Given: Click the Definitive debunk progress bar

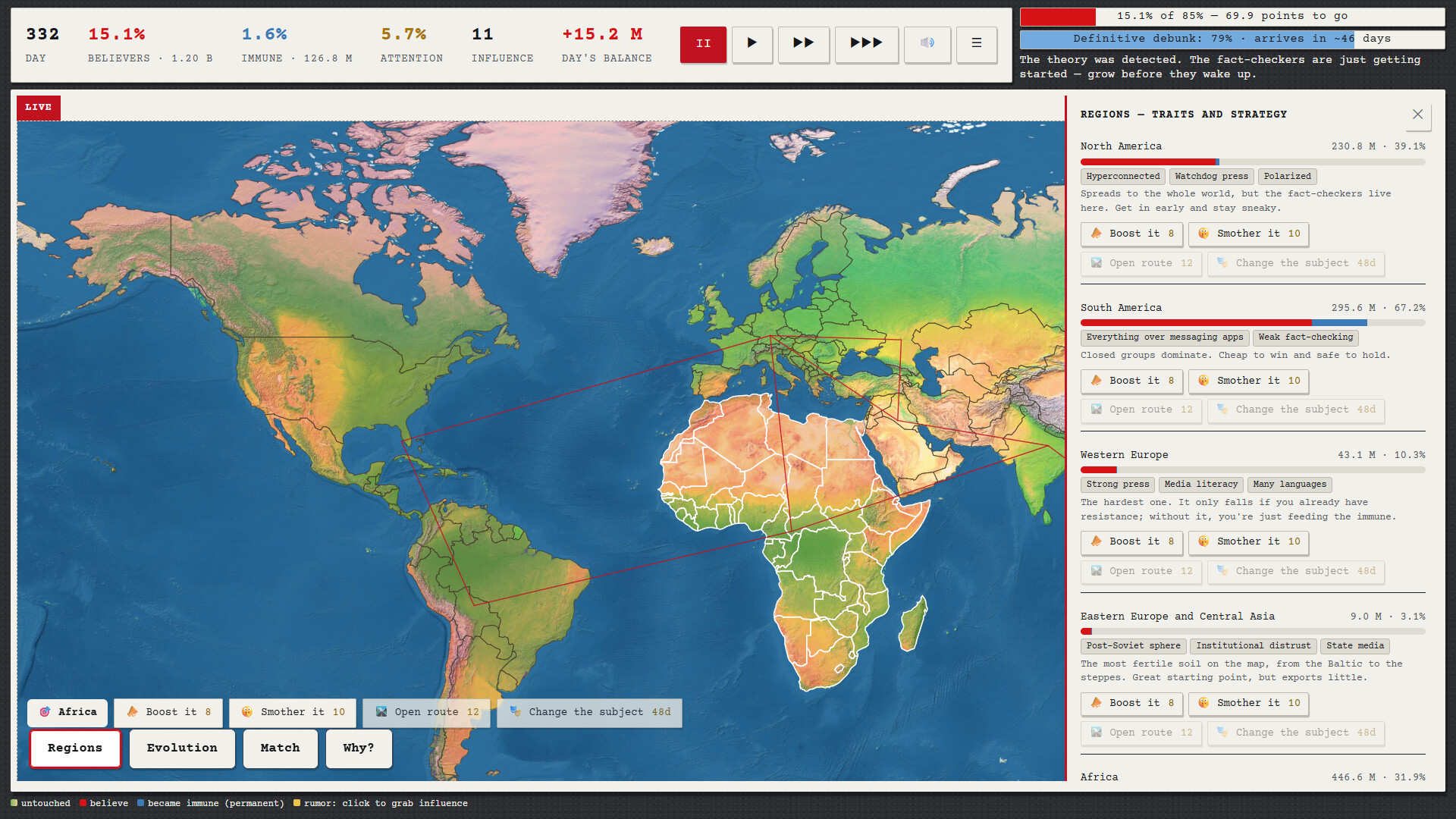Looking at the screenshot, I should point(1232,39).
